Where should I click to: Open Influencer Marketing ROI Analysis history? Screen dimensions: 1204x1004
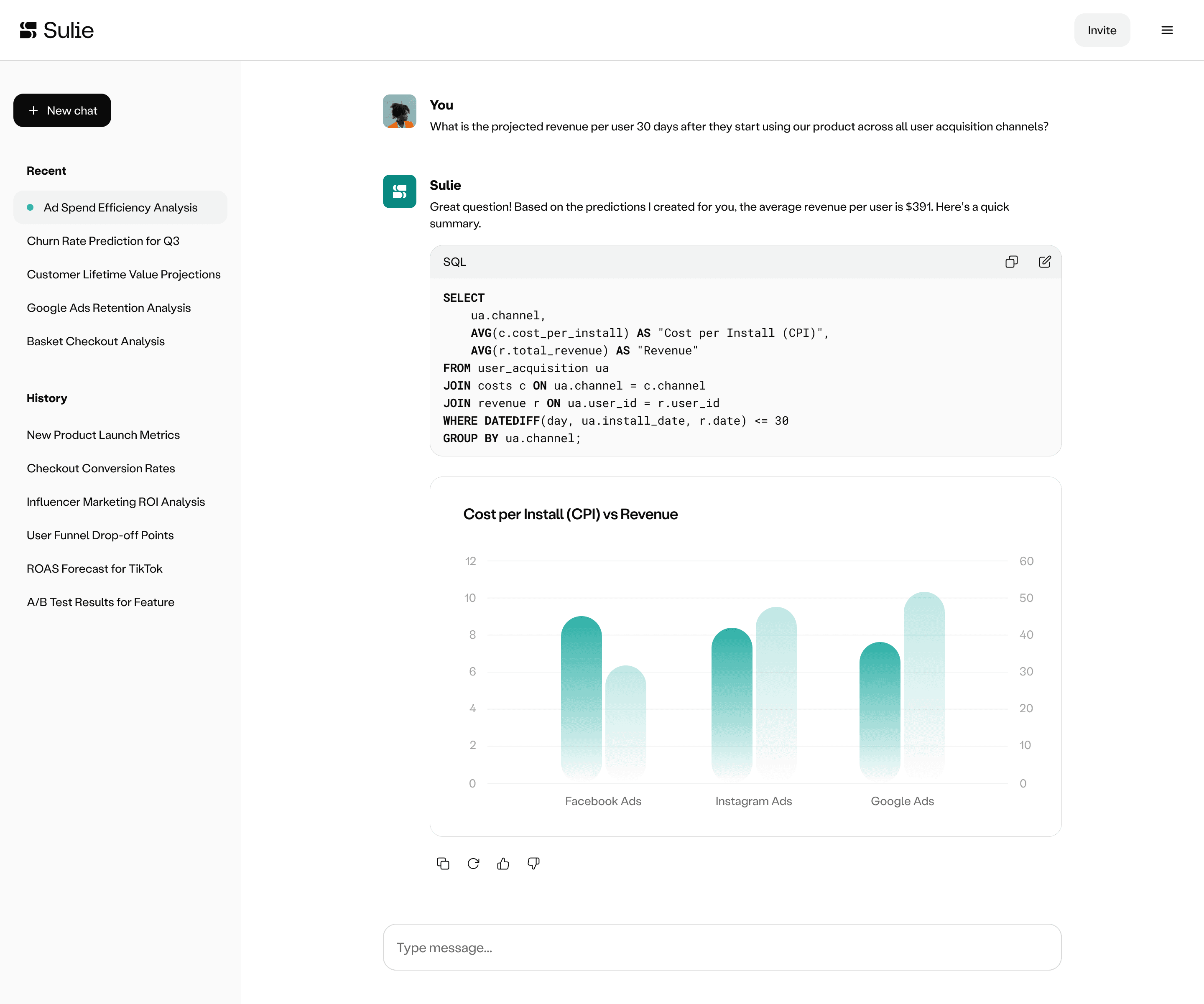tap(116, 502)
